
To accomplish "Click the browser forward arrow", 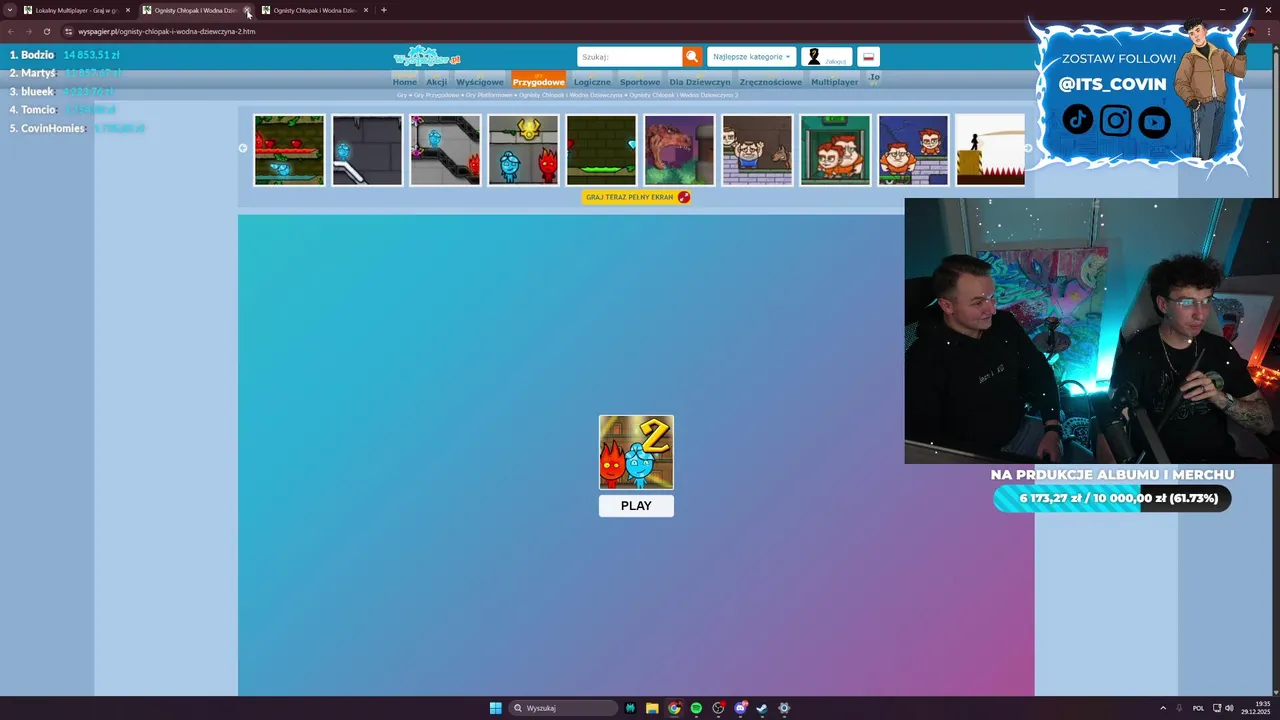I will click(28, 31).
